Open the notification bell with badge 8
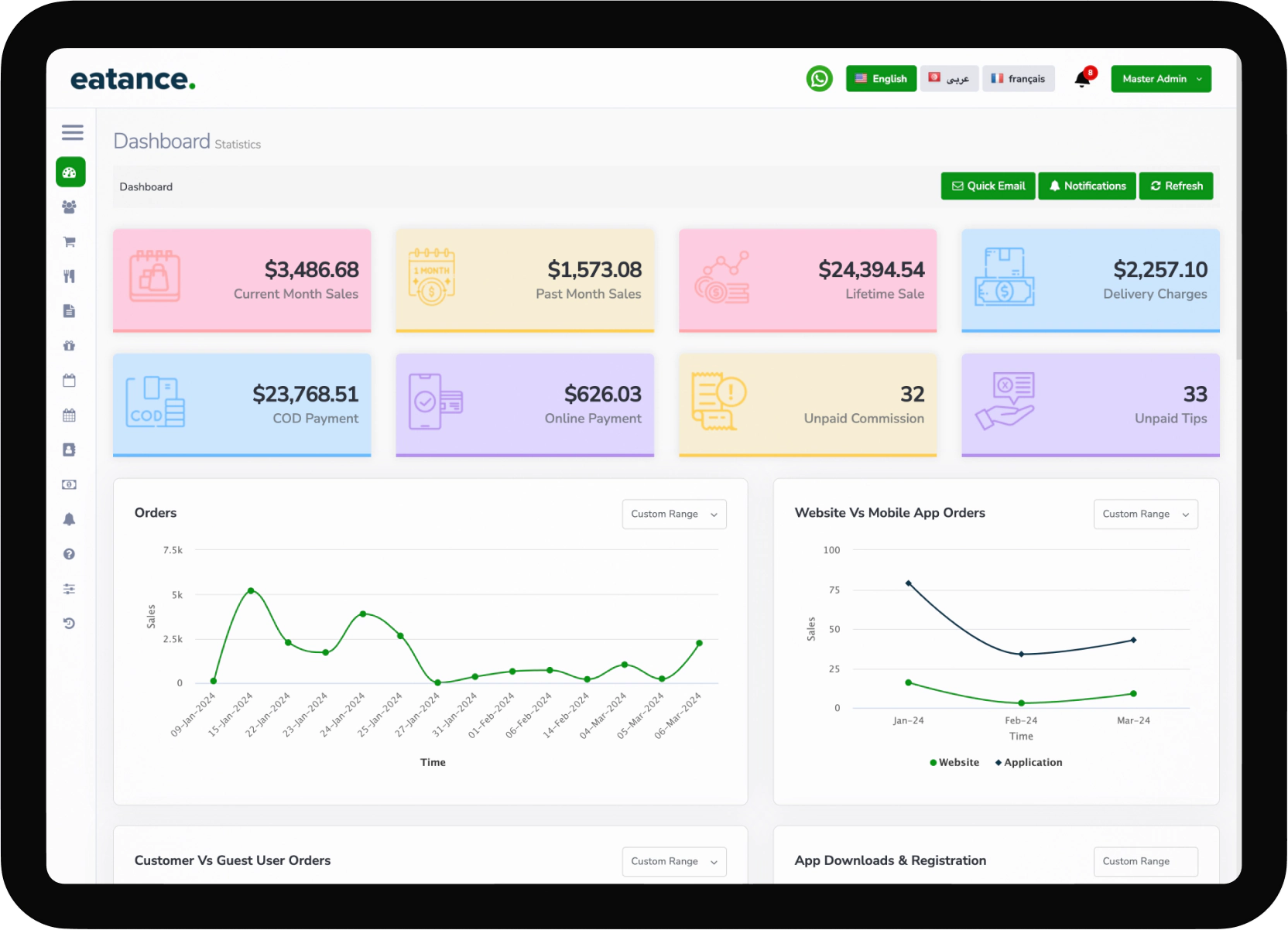Screen dimensions: 1288x930 coord(1082,78)
